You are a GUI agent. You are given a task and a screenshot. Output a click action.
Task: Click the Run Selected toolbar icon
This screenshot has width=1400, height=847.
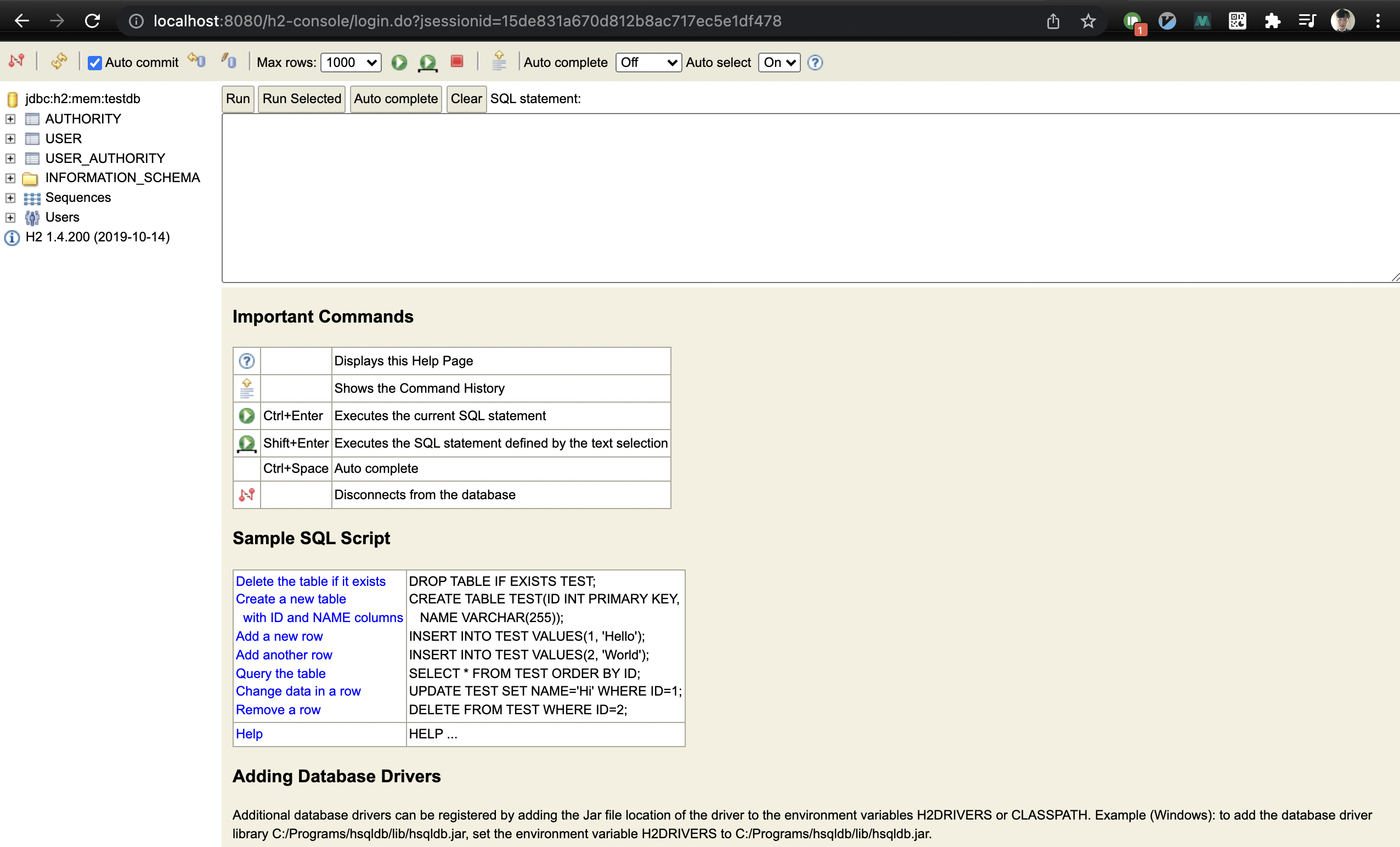click(427, 63)
